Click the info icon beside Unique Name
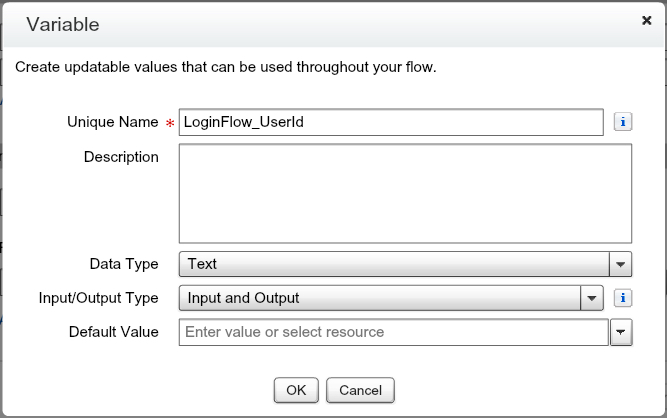This screenshot has height=418, width=667. click(x=622, y=122)
